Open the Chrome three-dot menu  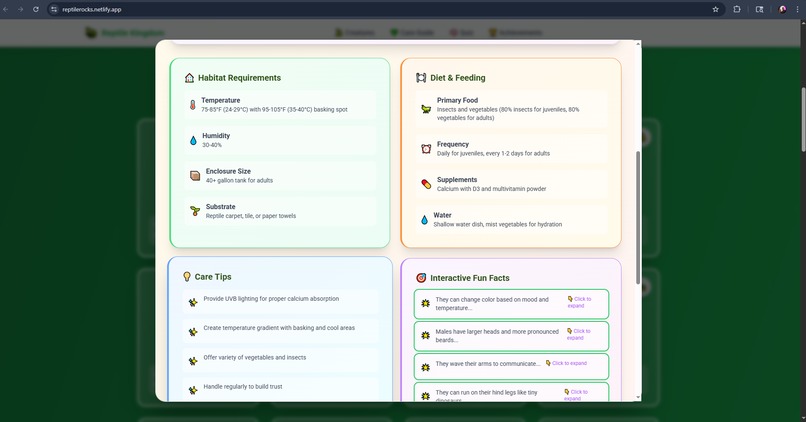797,9
